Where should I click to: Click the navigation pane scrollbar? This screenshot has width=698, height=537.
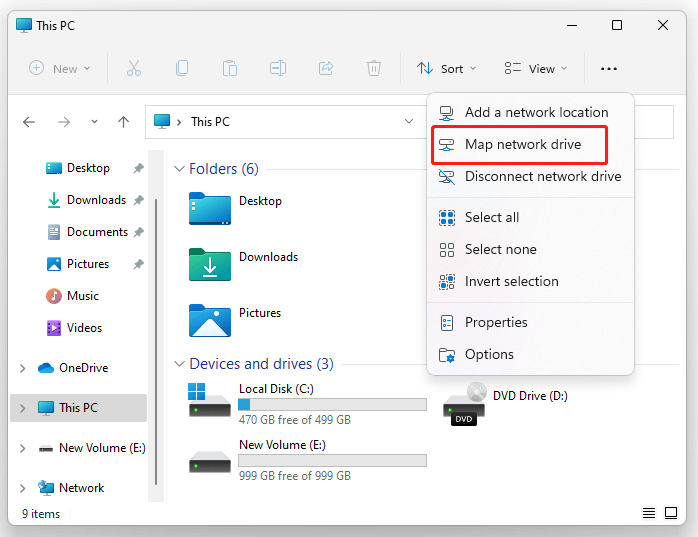click(x=156, y=341)
